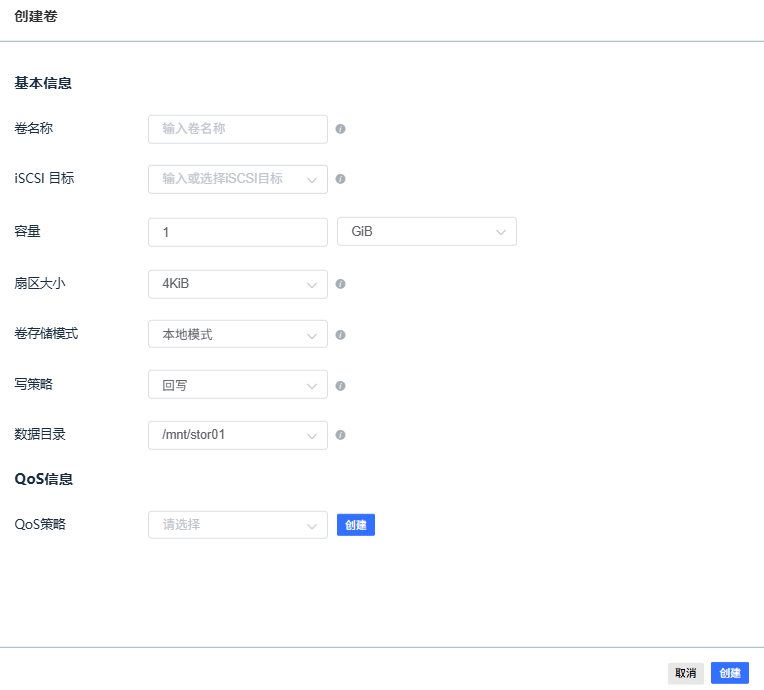764x690 pixels.
Task: Click the 取消 button at the bottom
Action: pyautogui.click(x=686, y=673)
